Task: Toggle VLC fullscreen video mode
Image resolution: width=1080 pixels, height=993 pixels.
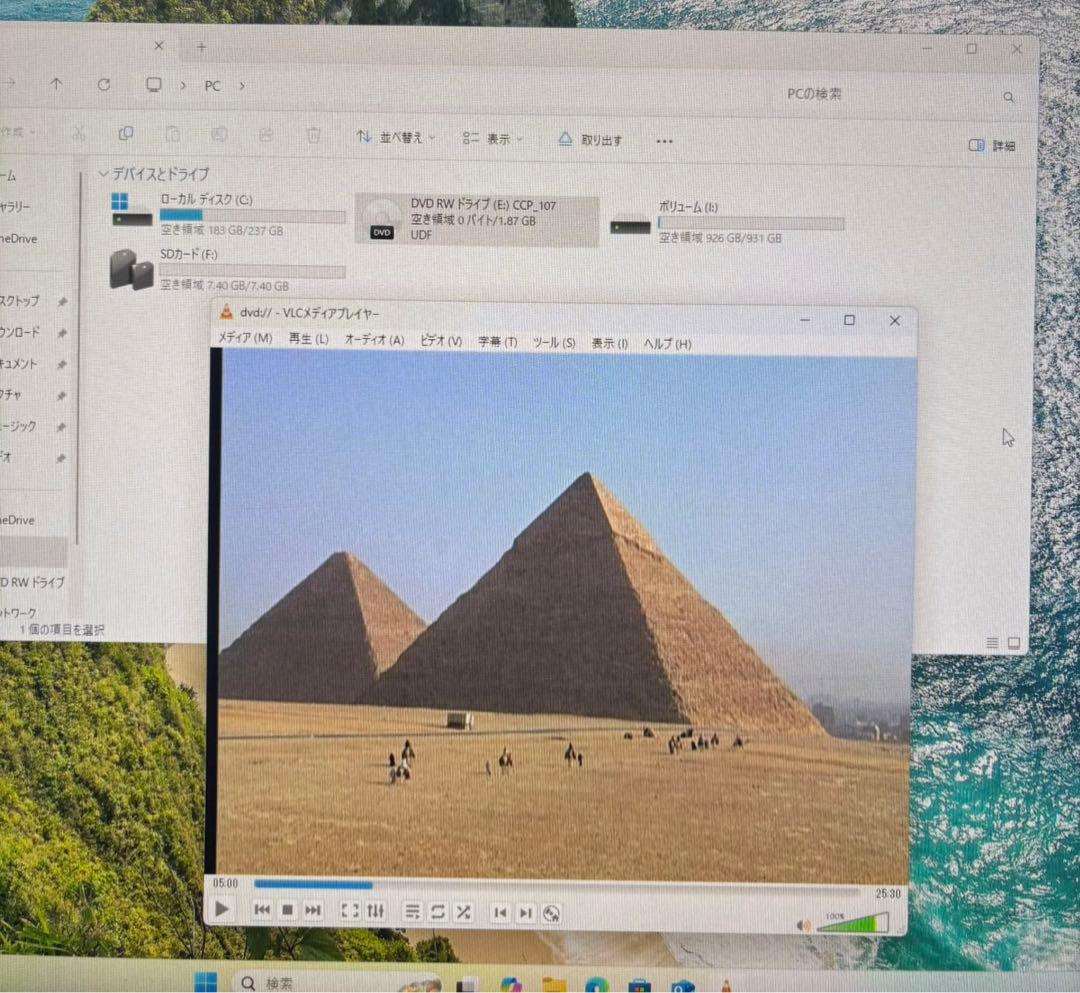Action: pyautogui.click(x=350, y=910)
